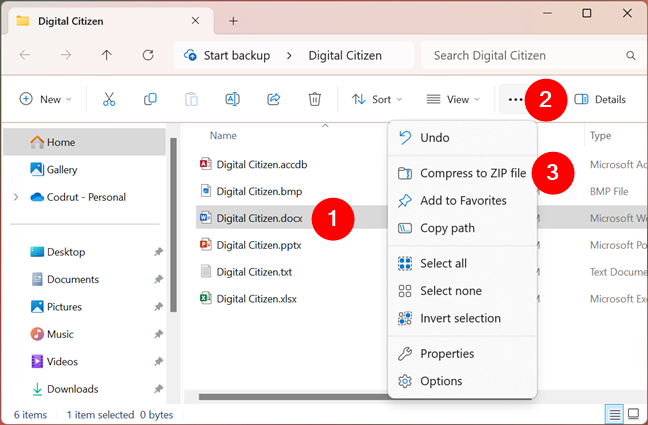Open the See more three-dots menu
Screen dimensions: 648x425
pos(515,100)
